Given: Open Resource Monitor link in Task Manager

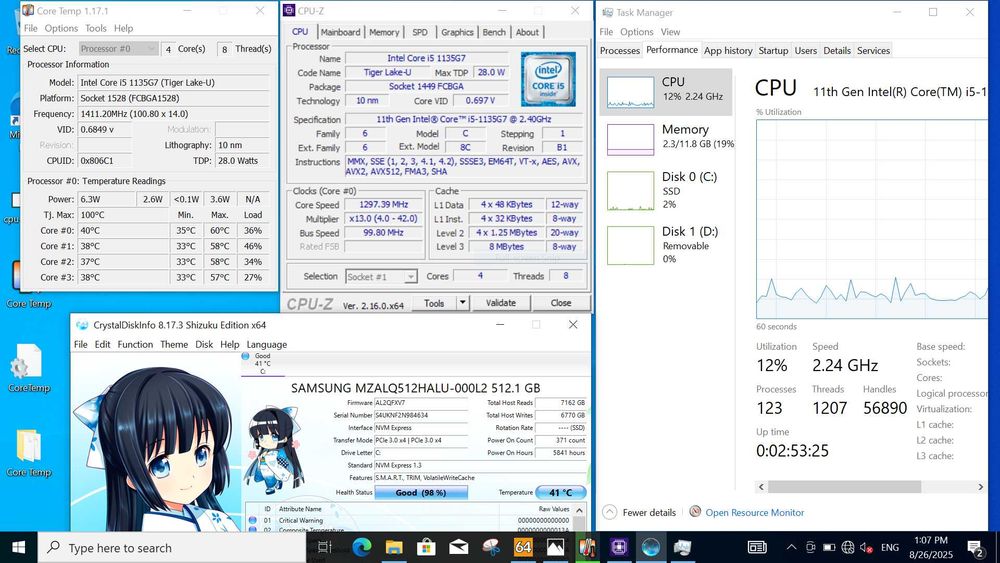Looking at the screenshot, I should coord(754,512).
